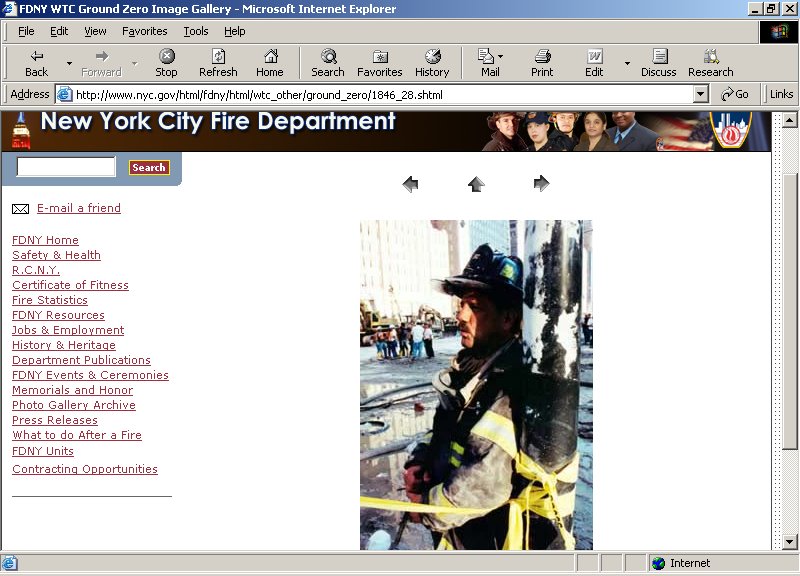Go to the Home page icon

point(269,62)
